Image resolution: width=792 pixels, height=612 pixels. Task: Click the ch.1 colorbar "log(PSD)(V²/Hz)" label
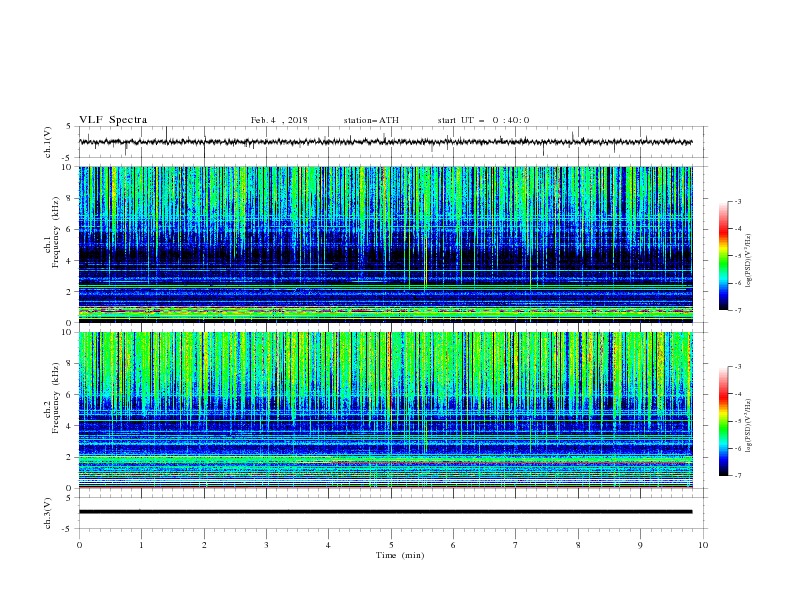(749, 261)
